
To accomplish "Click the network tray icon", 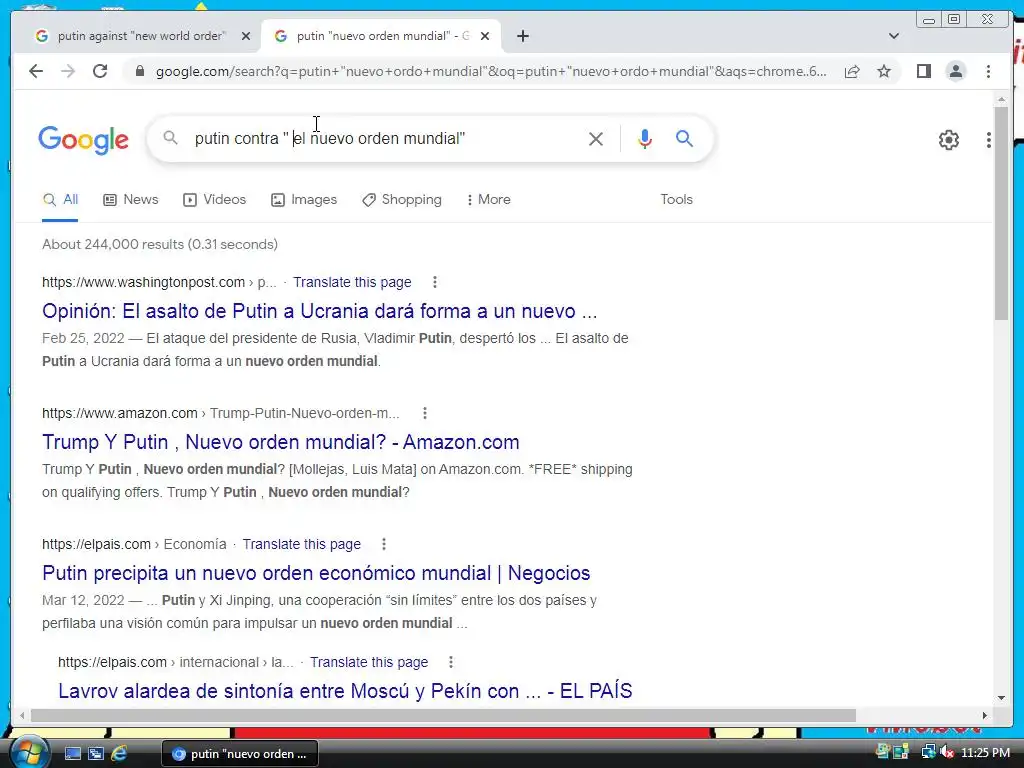I will 928,753.
